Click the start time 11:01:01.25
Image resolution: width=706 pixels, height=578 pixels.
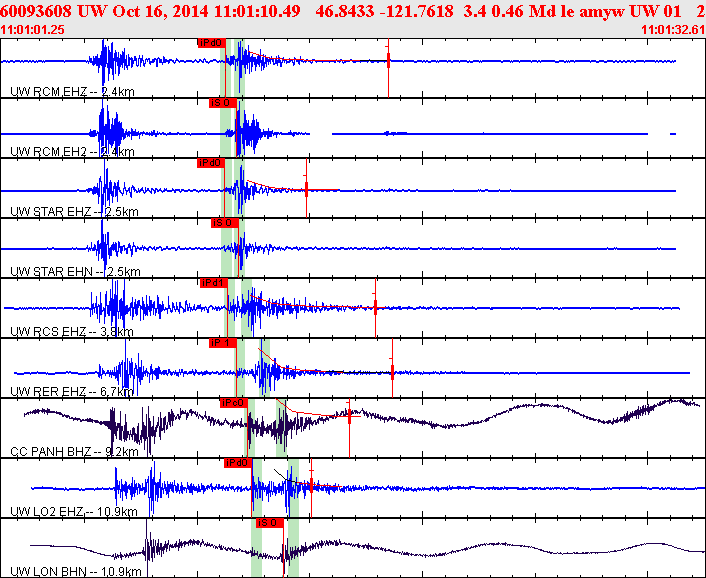click(32, 30)
